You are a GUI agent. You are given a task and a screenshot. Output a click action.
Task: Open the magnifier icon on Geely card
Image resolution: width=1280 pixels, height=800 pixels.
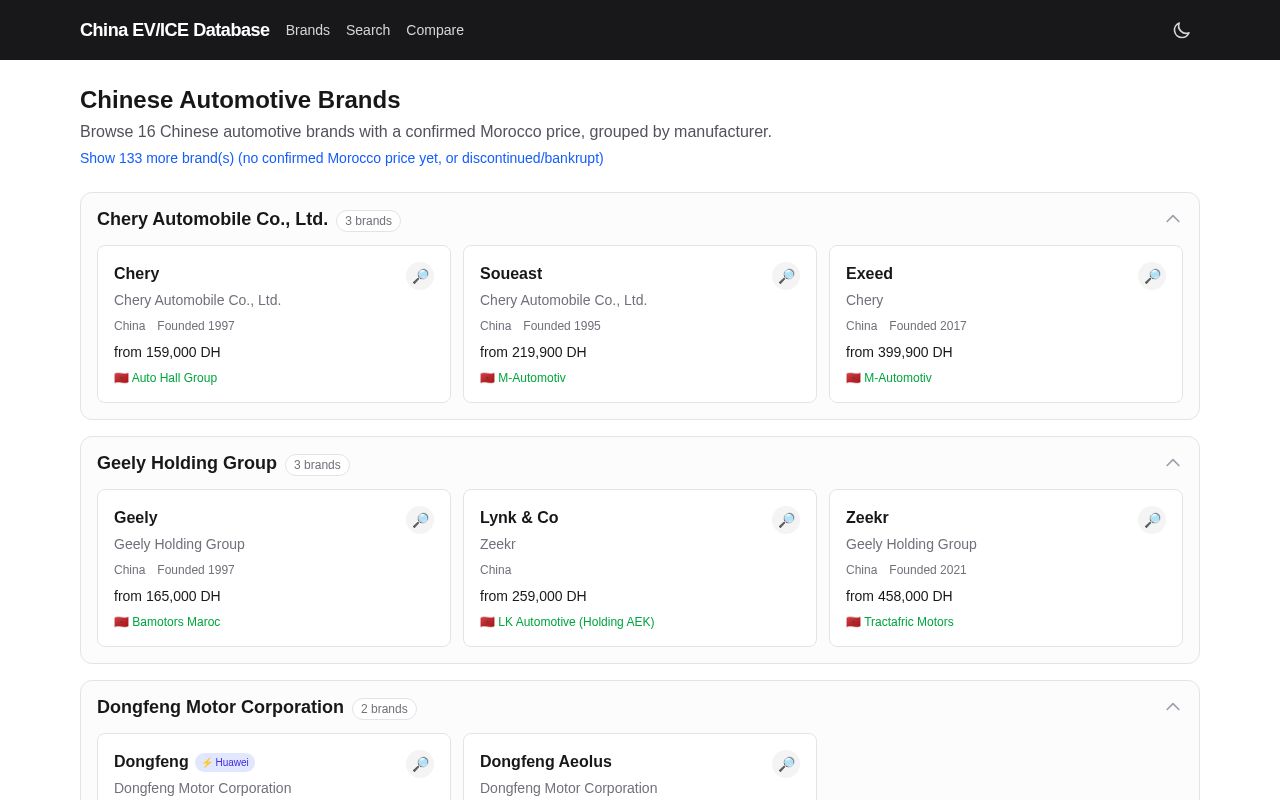click(x=420, y=520)
